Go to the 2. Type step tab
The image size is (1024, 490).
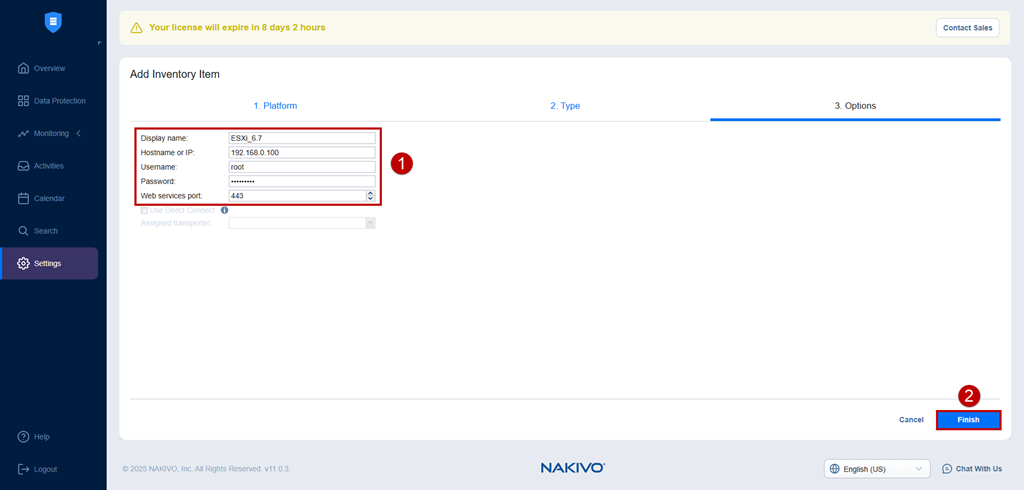(x=565, y=105)
